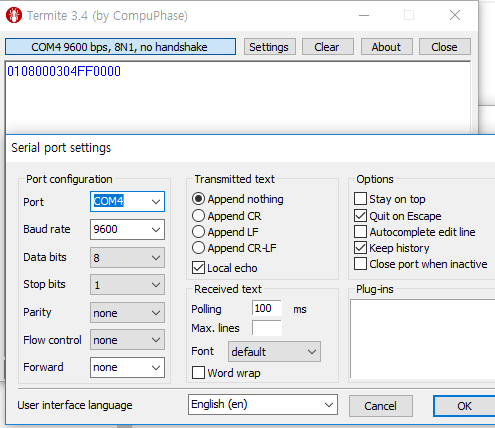Clear the terminal output
This screenshot has height=428, width=495.
tap(327, 47)
